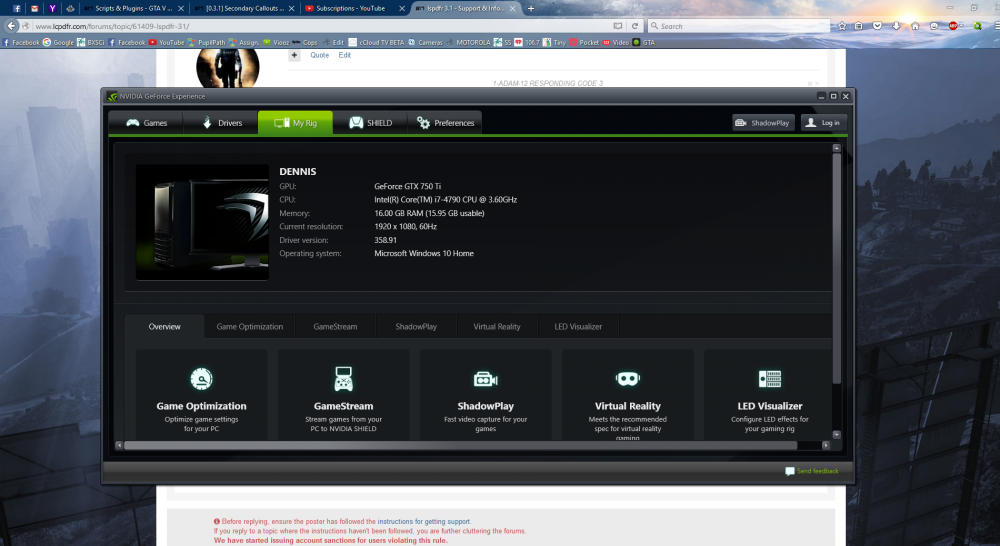Click the Send feedback link

(x=812, y=471)
